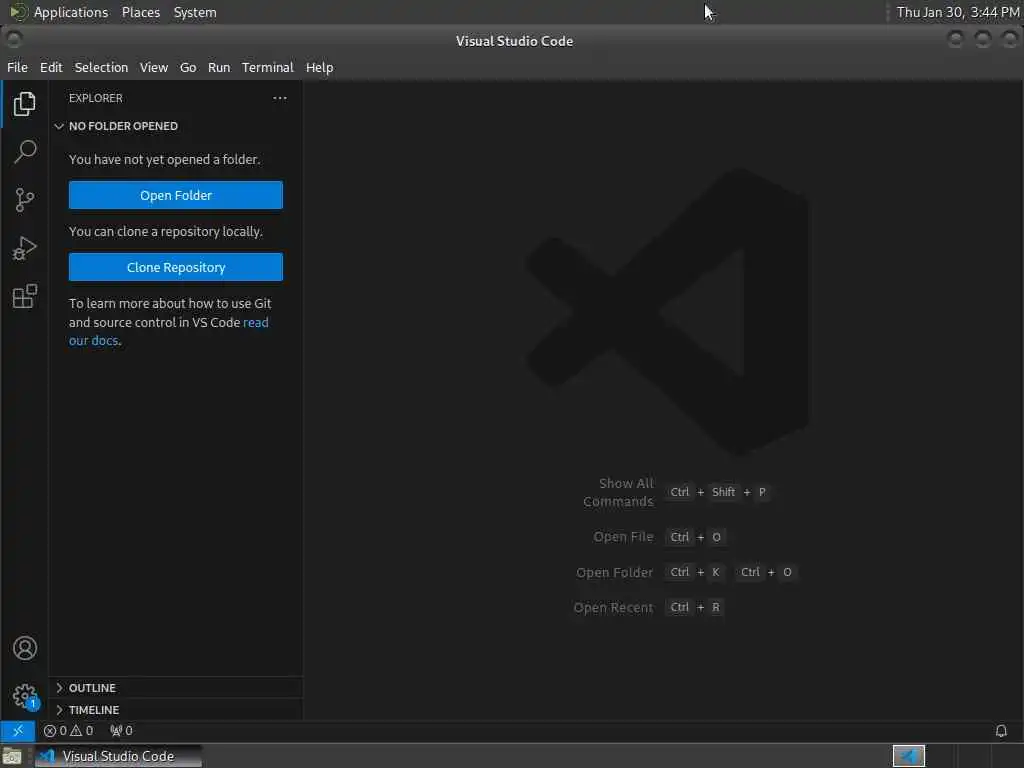The width and height of the screenshot is (1024, 768).
Task: Open the Accounts menu icon
Action: click(x=25, y=648)
